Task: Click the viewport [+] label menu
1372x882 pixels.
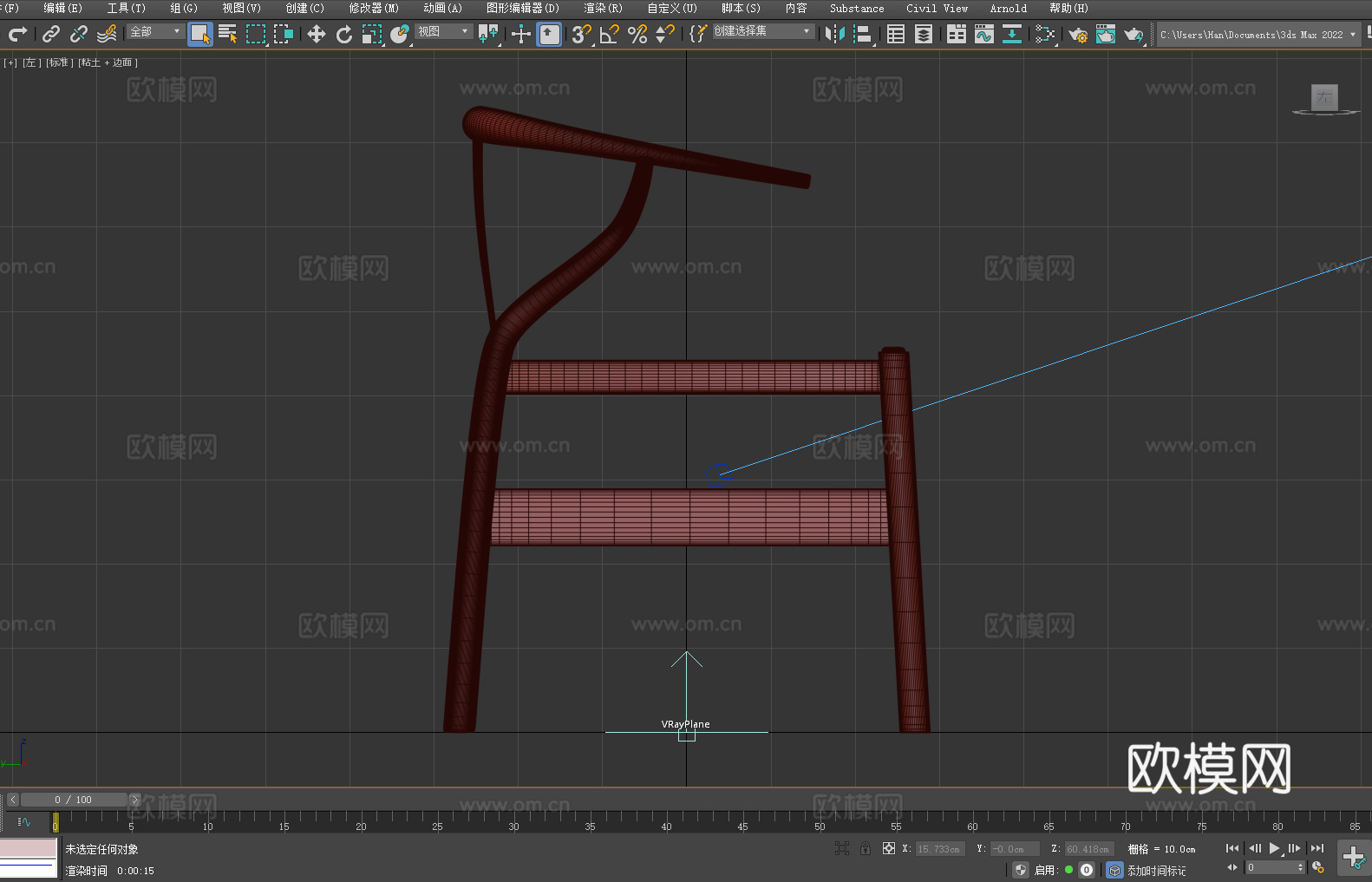Action: click(10, 62)
